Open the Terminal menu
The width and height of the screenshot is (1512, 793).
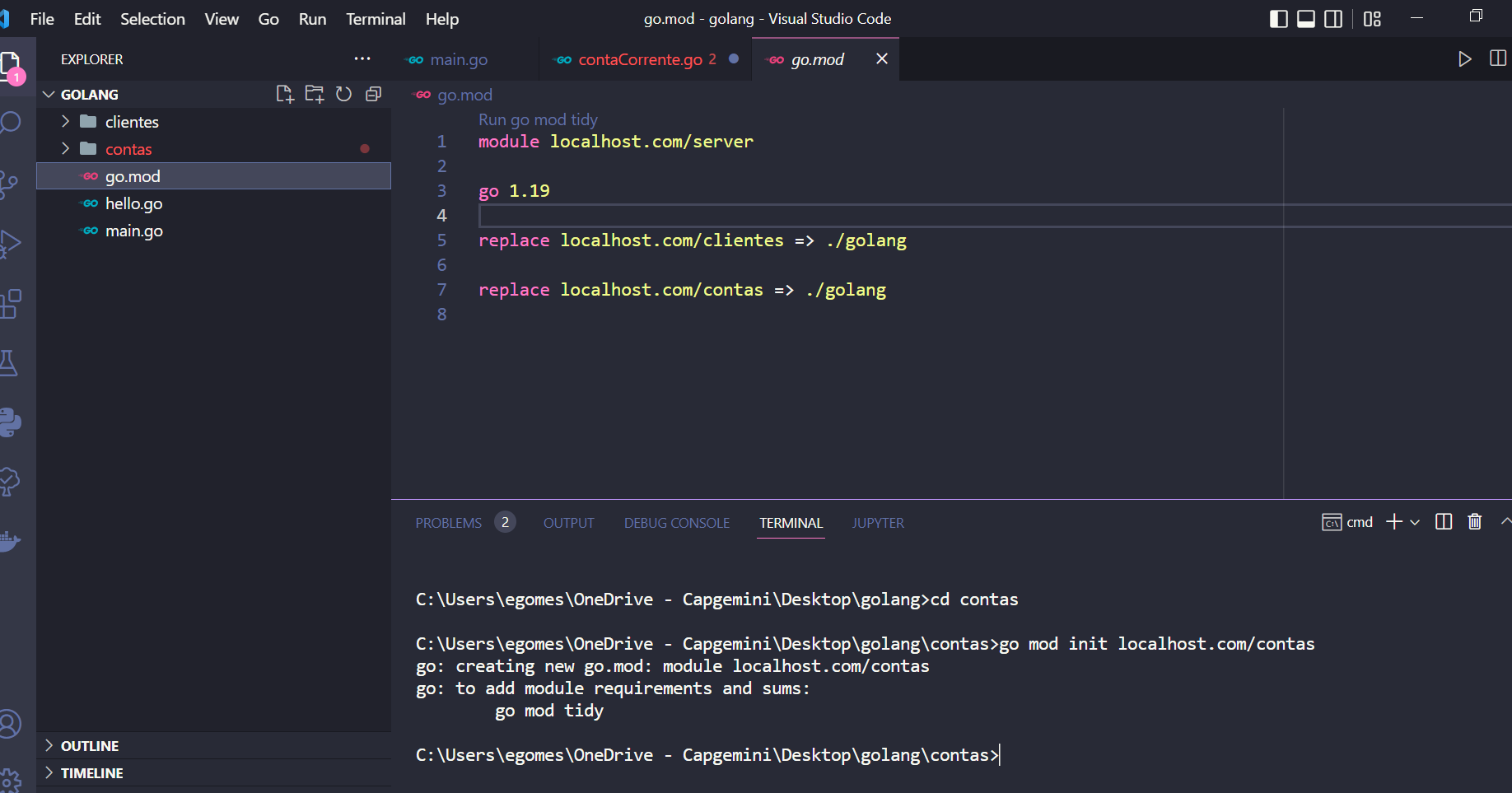[376, 19]
